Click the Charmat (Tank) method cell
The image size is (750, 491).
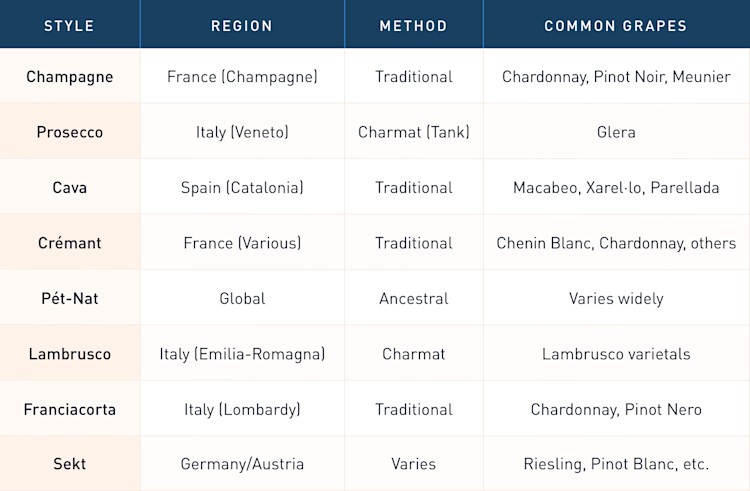(414, 132)
